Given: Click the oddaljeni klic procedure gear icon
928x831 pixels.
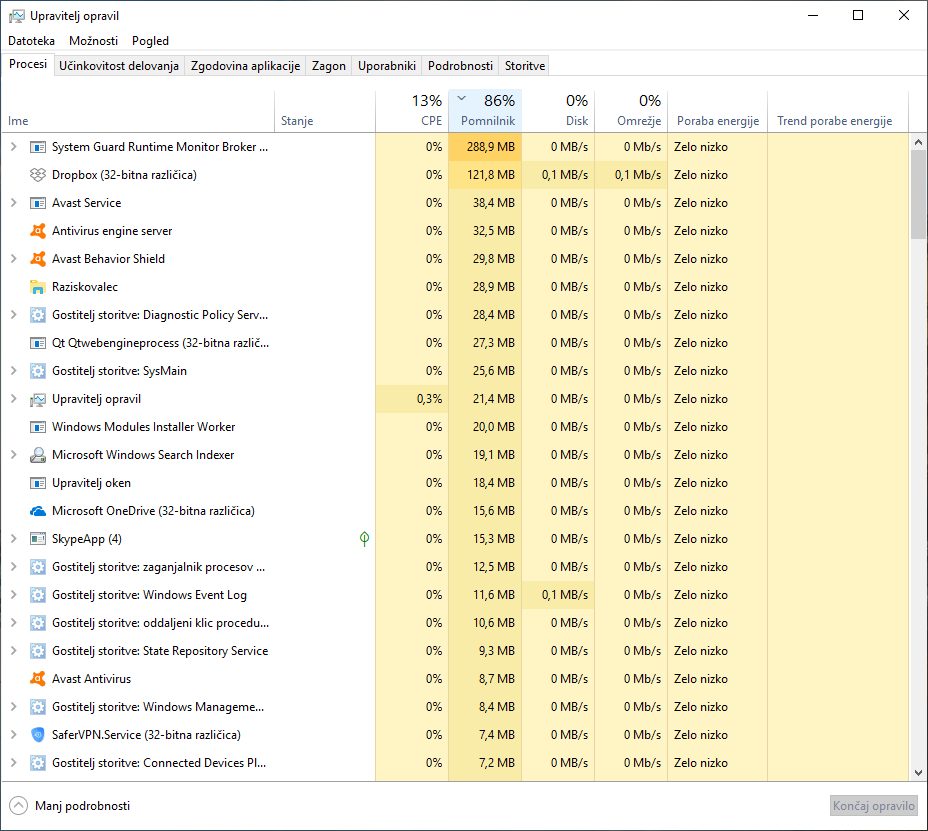Looking at the screenshot, I should pos(38,623).
